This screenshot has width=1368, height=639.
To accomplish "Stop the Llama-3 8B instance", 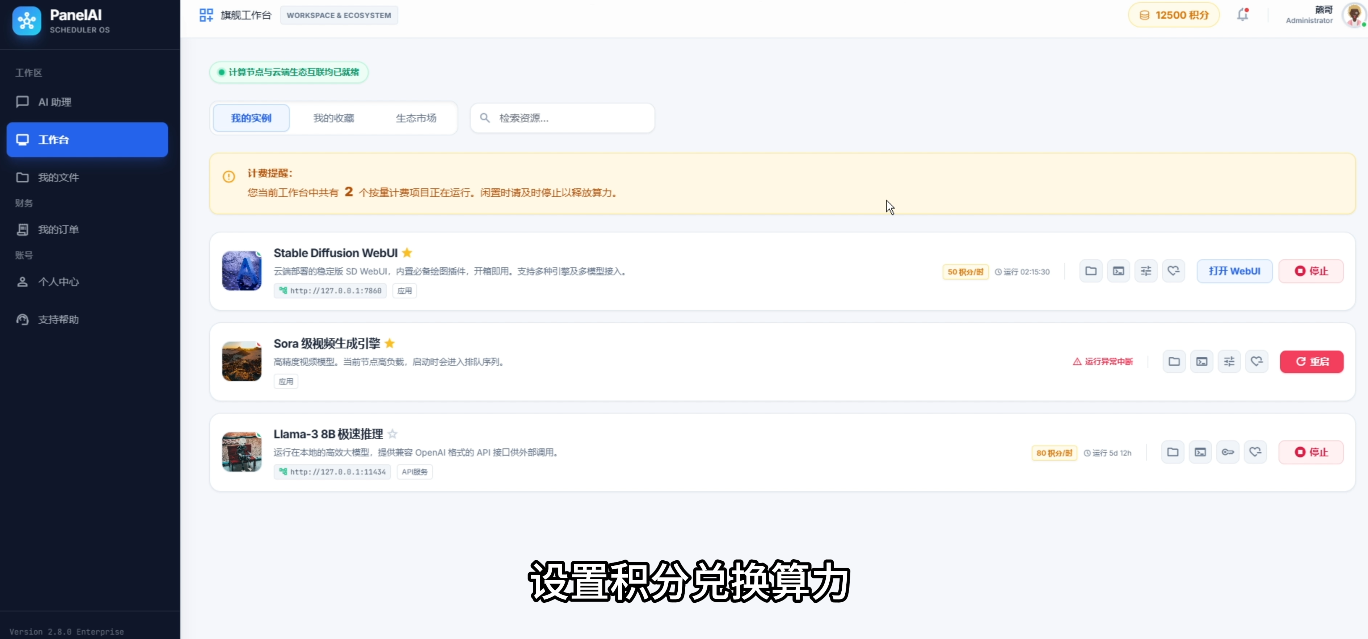I will tap(1311, 452).
